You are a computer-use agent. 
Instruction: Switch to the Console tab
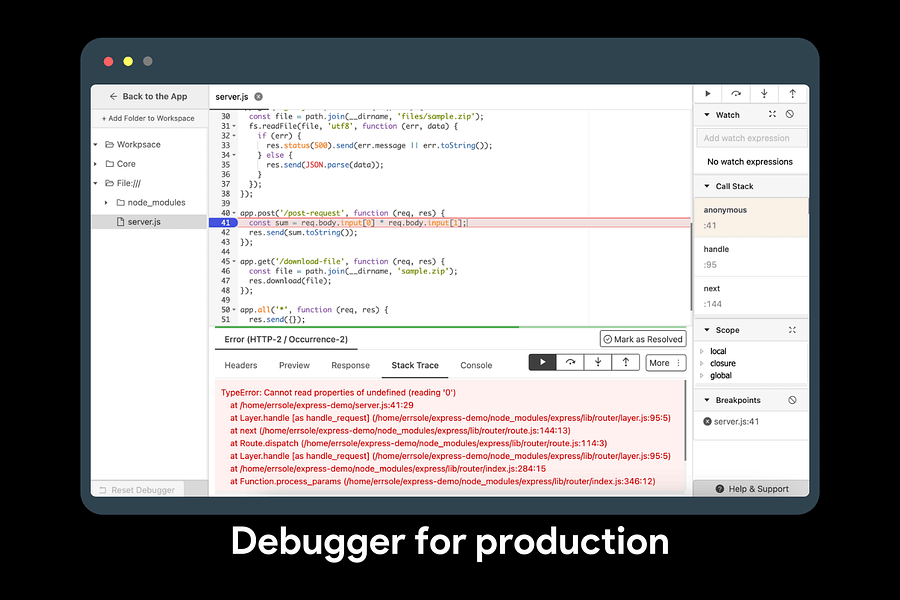(x=476, y=365)
